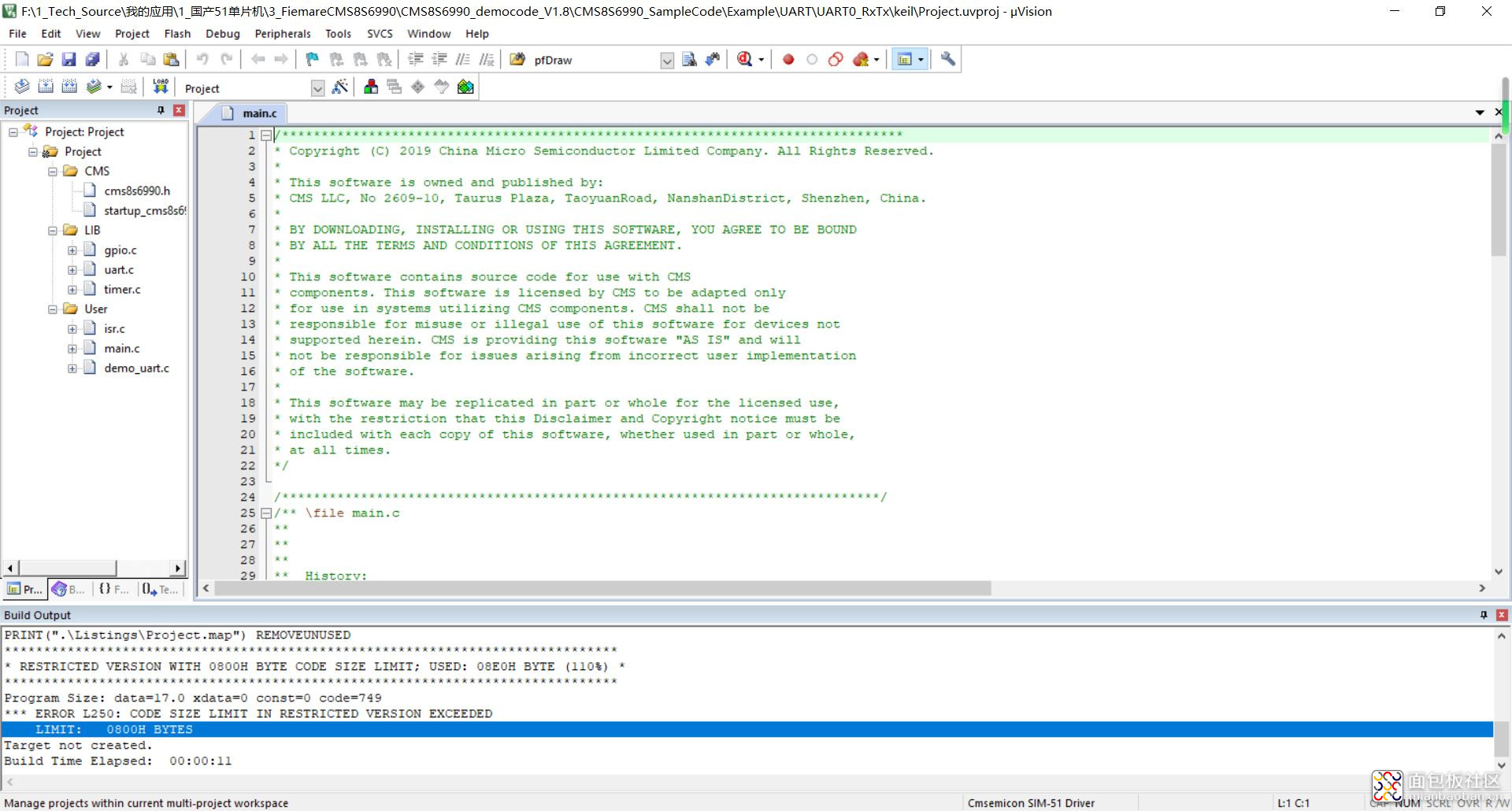Build target files icon

[x=46, y=87]
